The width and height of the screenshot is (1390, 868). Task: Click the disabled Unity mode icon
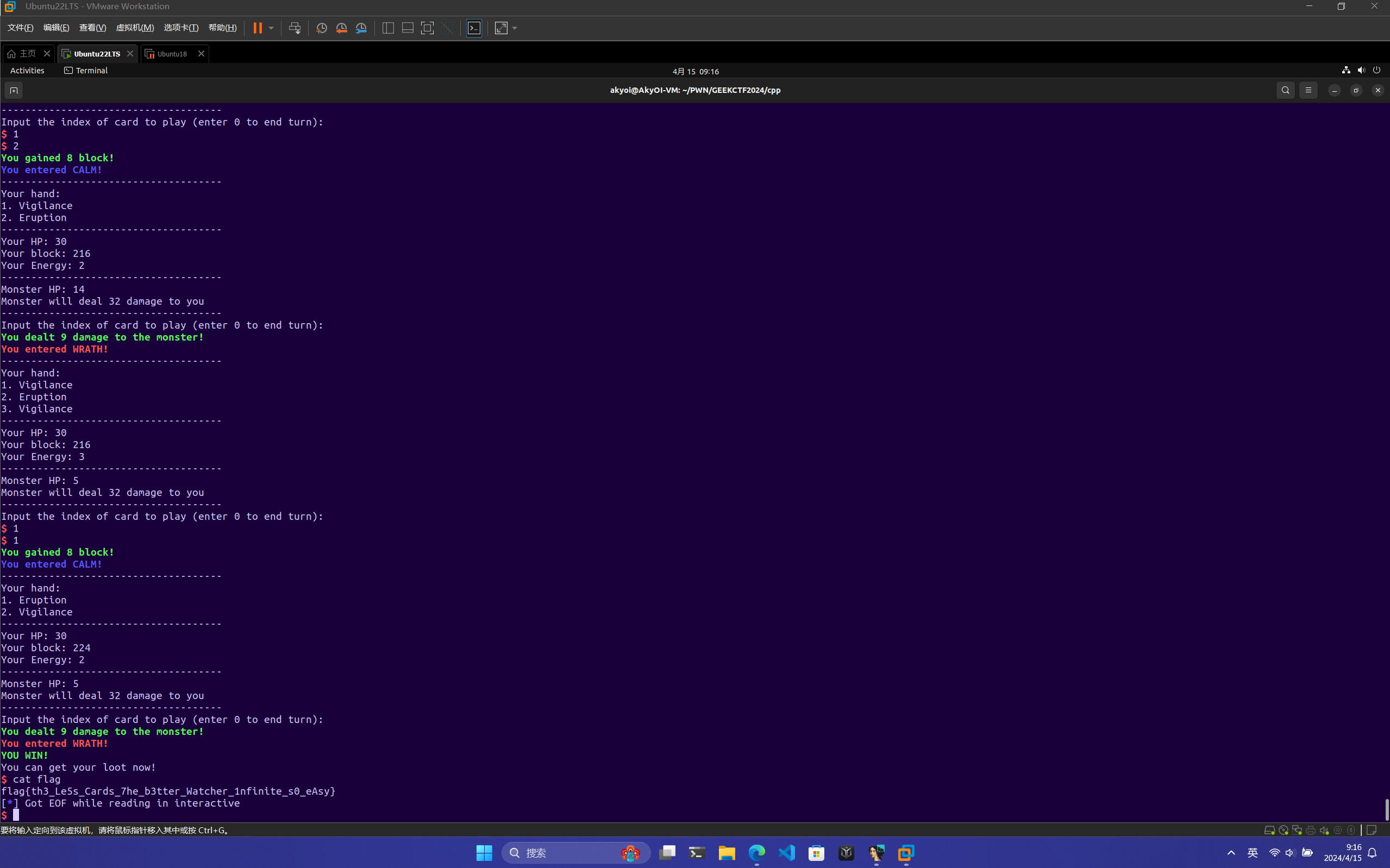[x=447, y=28]
